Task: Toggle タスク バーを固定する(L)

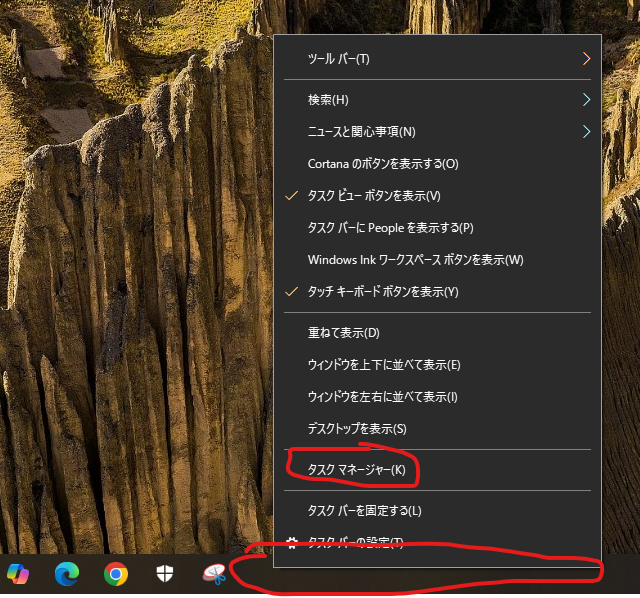Action: point(437,511)
